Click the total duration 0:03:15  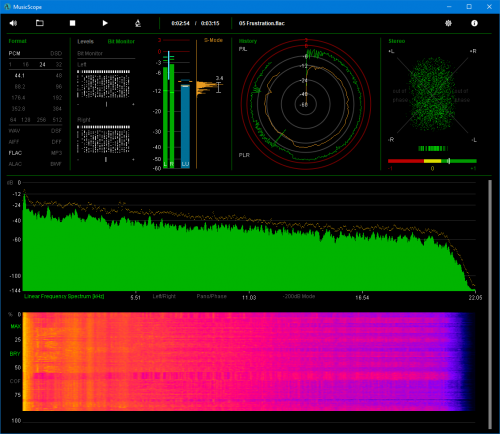[210, 23]
